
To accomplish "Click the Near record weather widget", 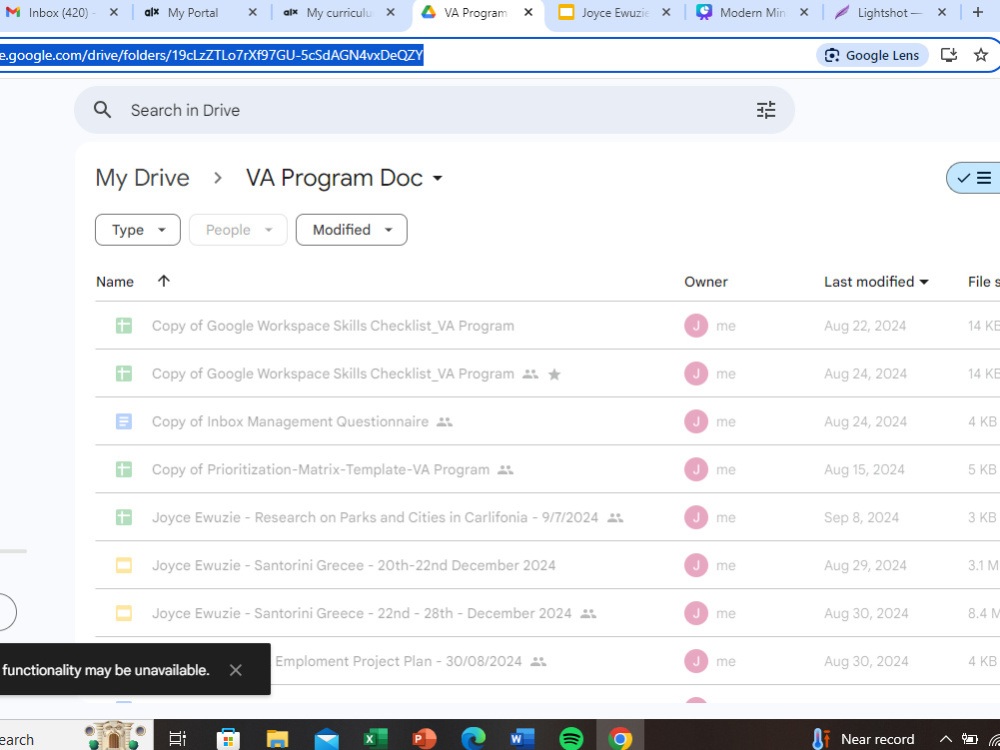I will (862, 739).
